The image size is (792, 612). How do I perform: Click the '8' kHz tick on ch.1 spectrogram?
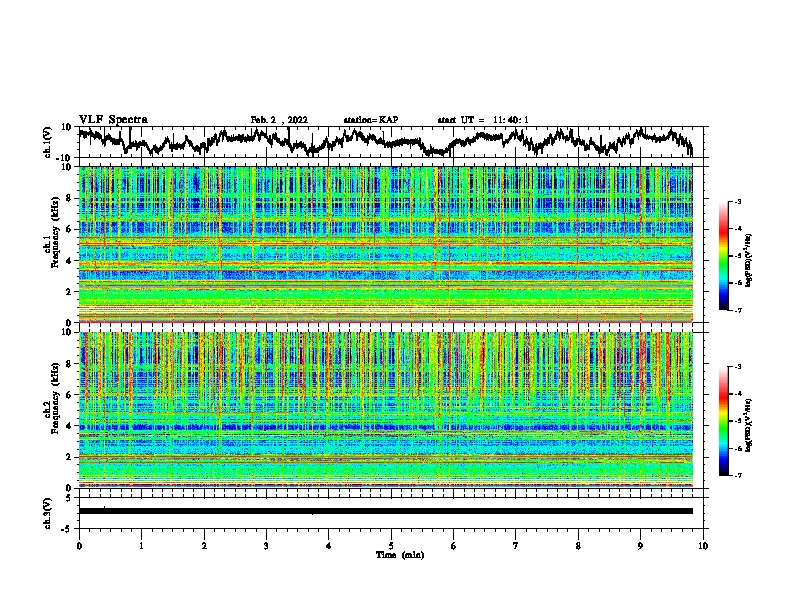click(x=70, y=198)
